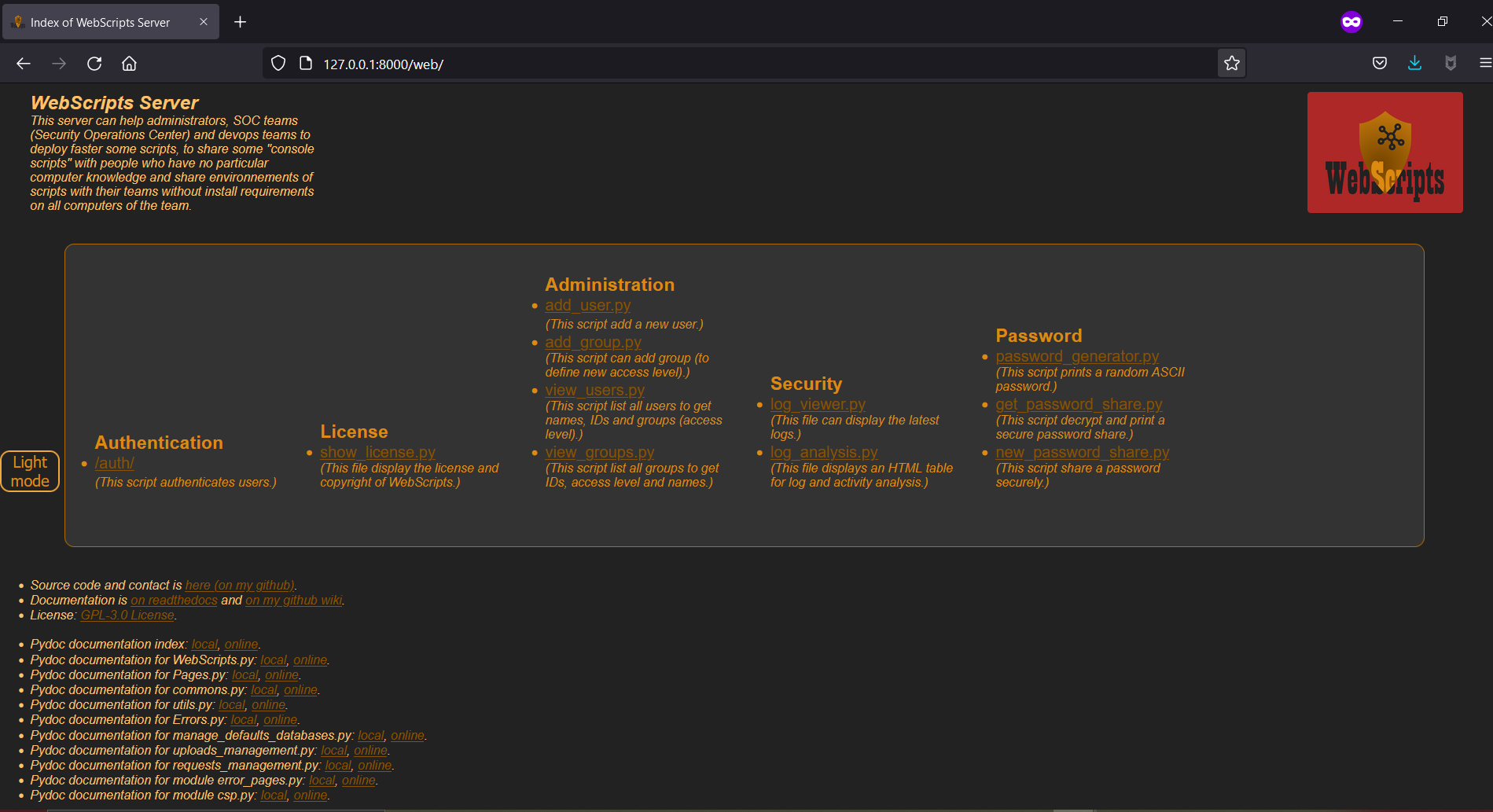This screenshot has height=812, width=1493.
Task: Open documentation on readthedocs
Action: pos(174,600)
